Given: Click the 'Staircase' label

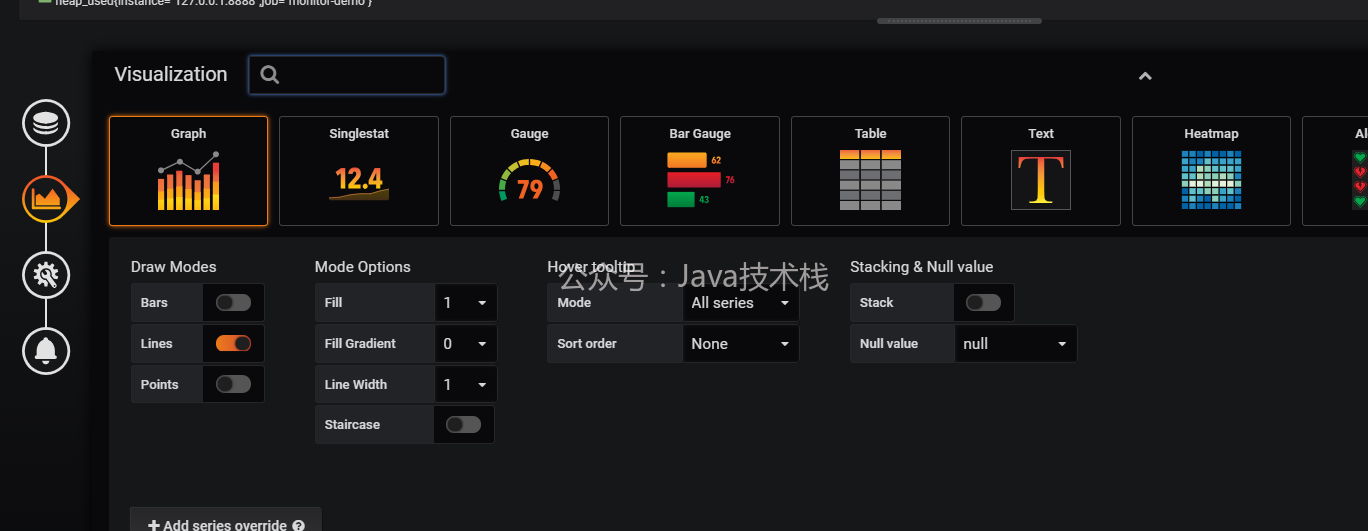Looking at the screenshot, I should coord(352,425).
